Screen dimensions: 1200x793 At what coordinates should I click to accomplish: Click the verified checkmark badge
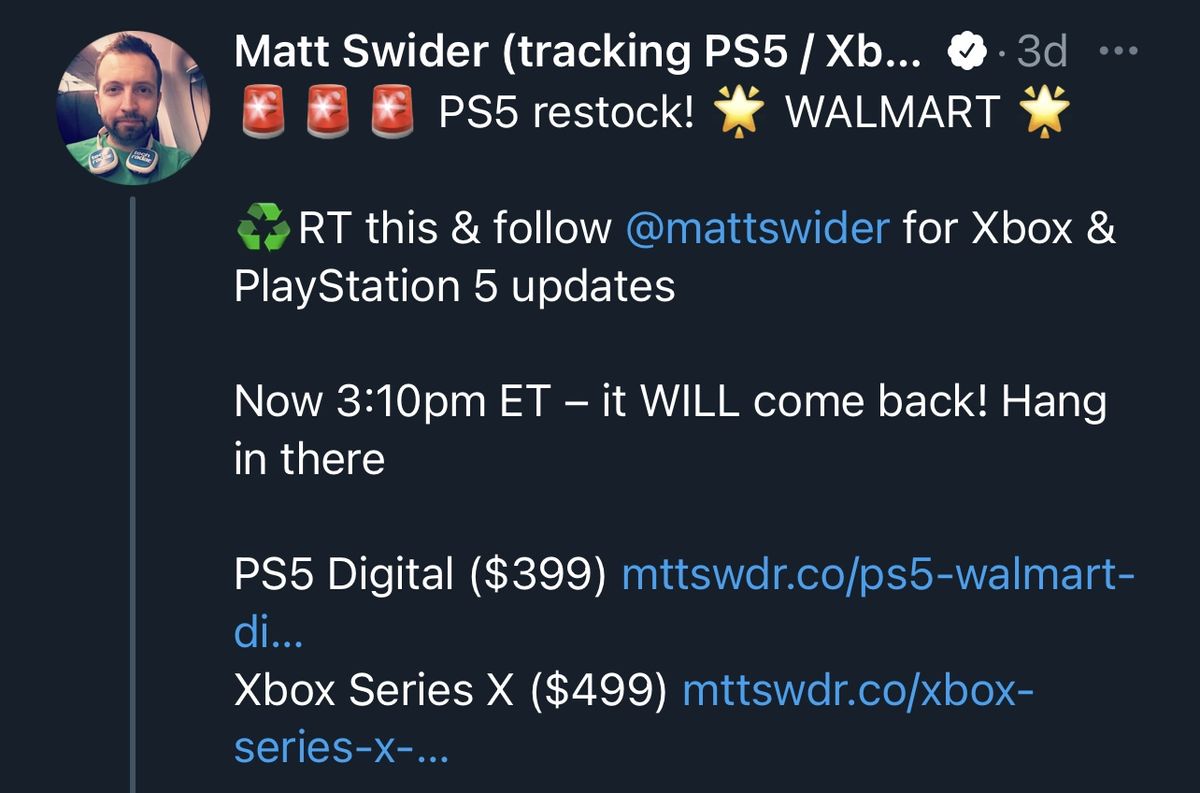click(x=966, y=50)
